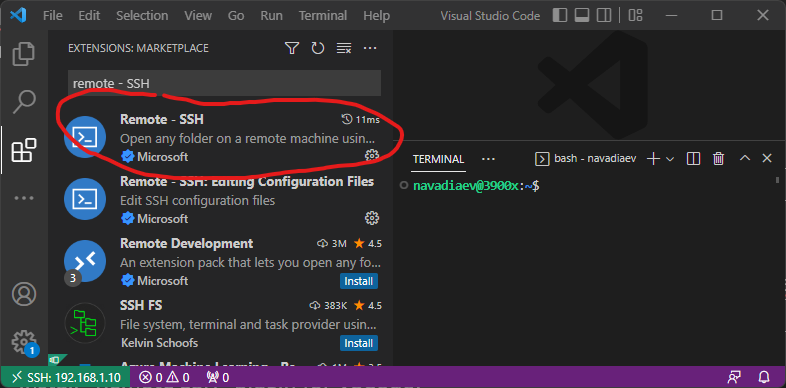Viewport: 786px width, 388px height.
Task: Open the Explorer view in activity bar
Action: (x=24, y=54)
